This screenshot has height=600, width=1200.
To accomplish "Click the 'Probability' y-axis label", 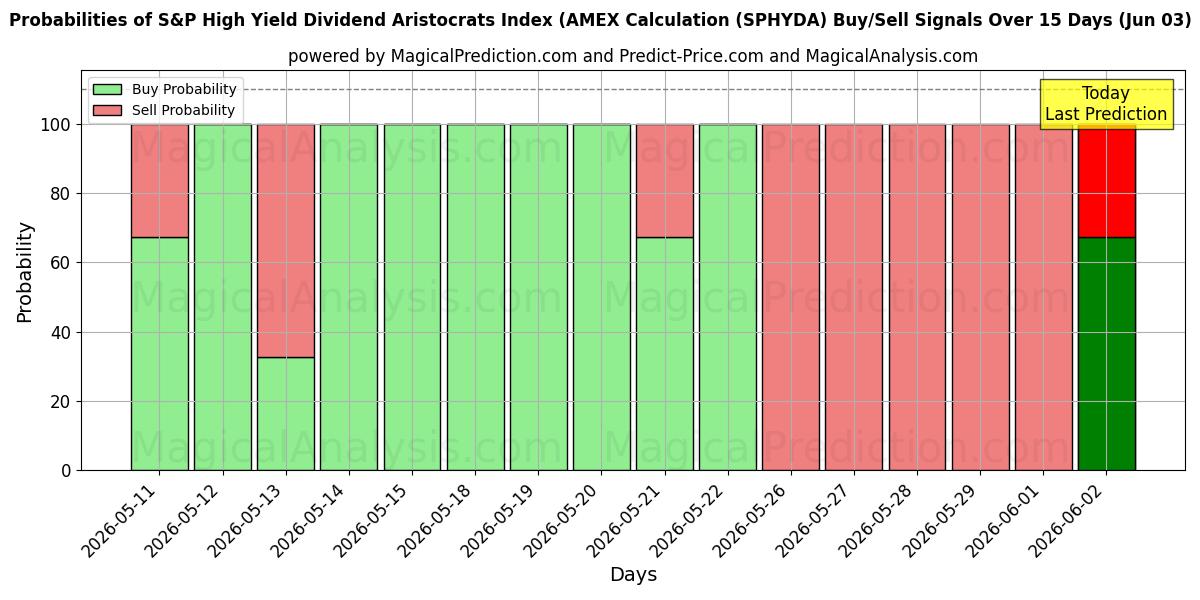I will 25,271.
